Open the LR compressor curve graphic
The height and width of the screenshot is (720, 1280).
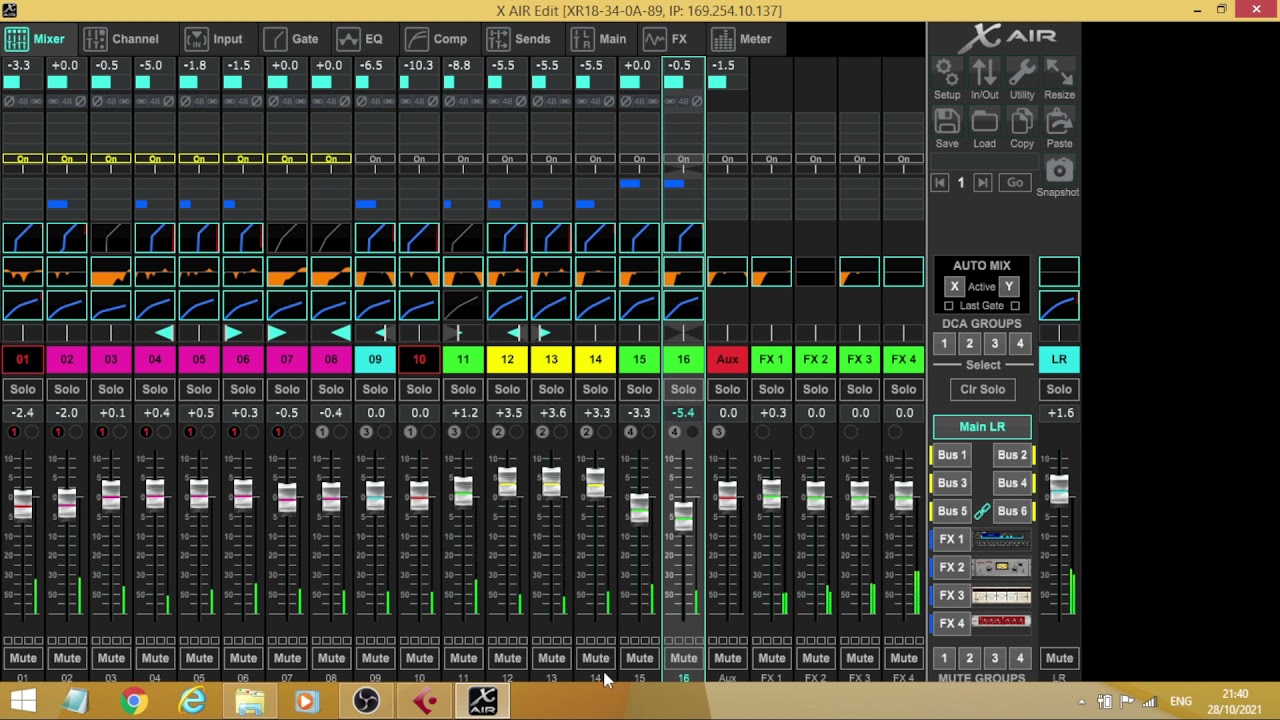tap(1059, 306)
